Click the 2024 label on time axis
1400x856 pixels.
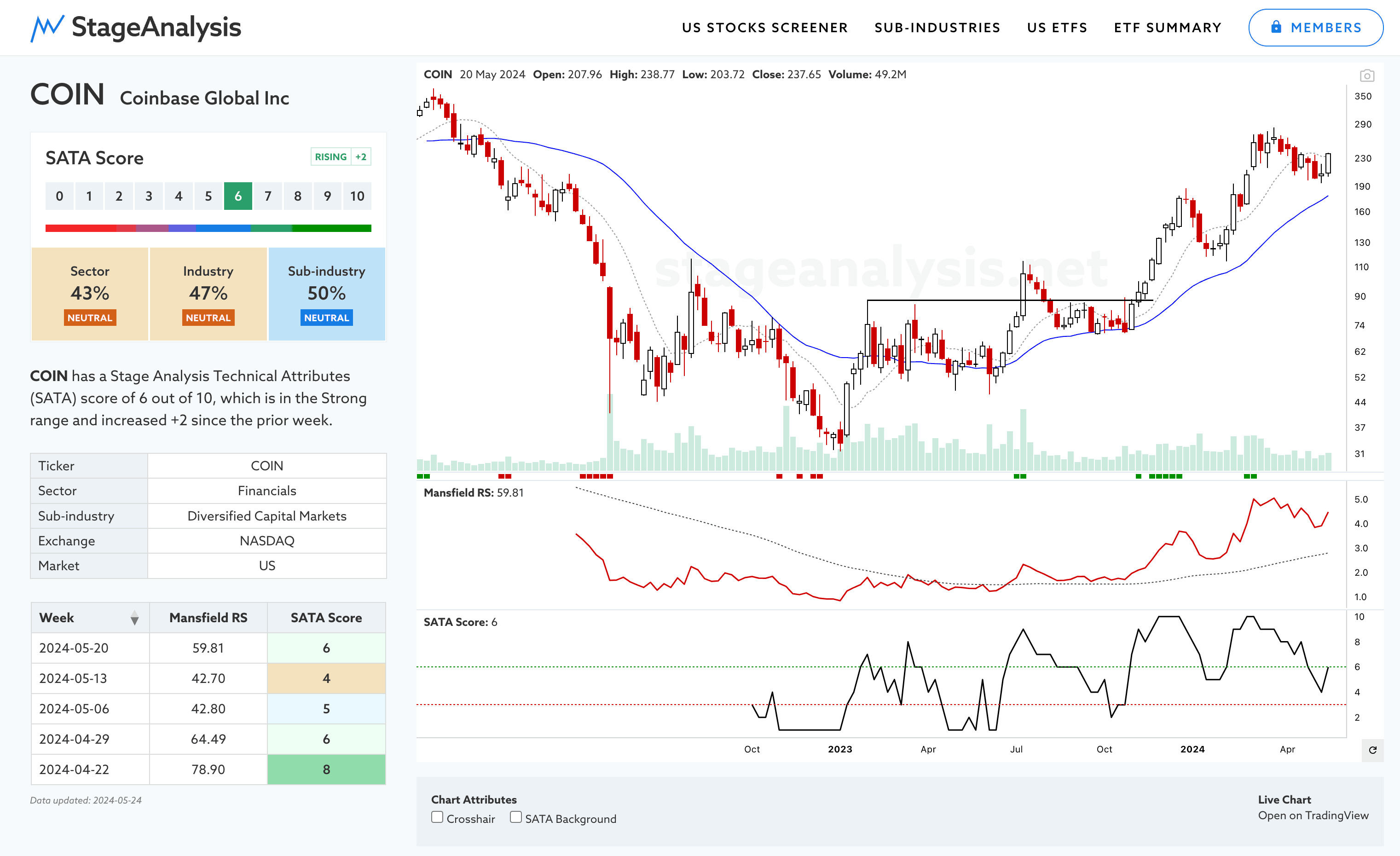pyautogui.click(x=1192, y=749)
